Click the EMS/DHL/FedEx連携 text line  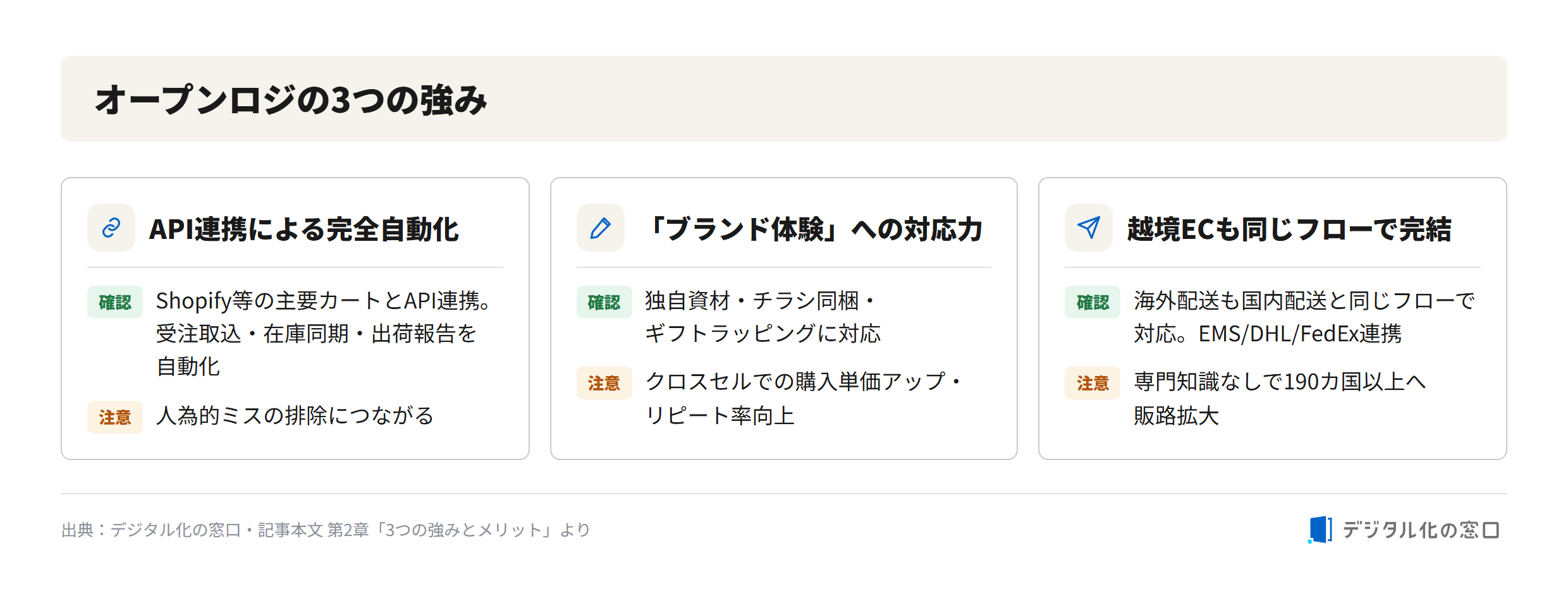coord(1300,334)
